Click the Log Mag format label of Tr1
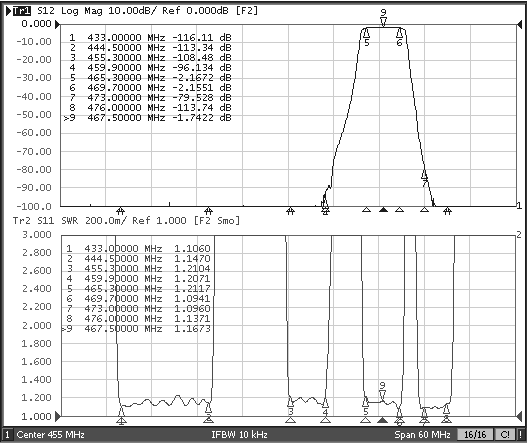Image resolution: width=527 pixels, height=443 pixels. [x=82, y=11]
